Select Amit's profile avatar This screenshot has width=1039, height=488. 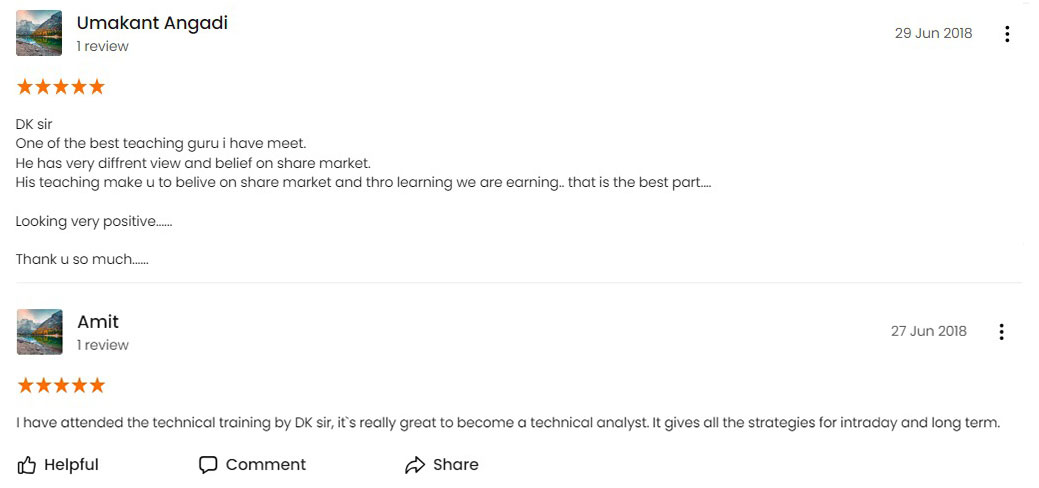tap(39, 332)
